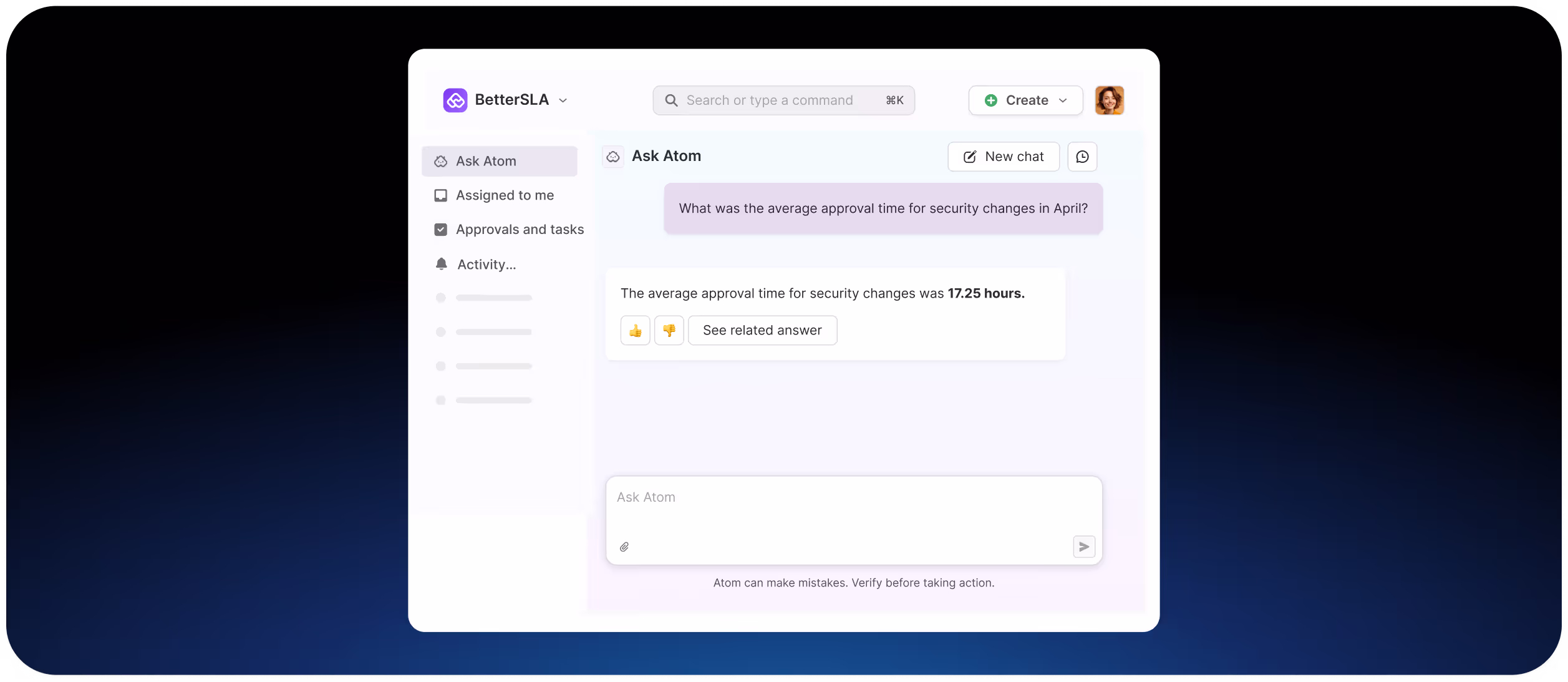Start a New chat
The image size is (1568, 682).
[1003, 157]
